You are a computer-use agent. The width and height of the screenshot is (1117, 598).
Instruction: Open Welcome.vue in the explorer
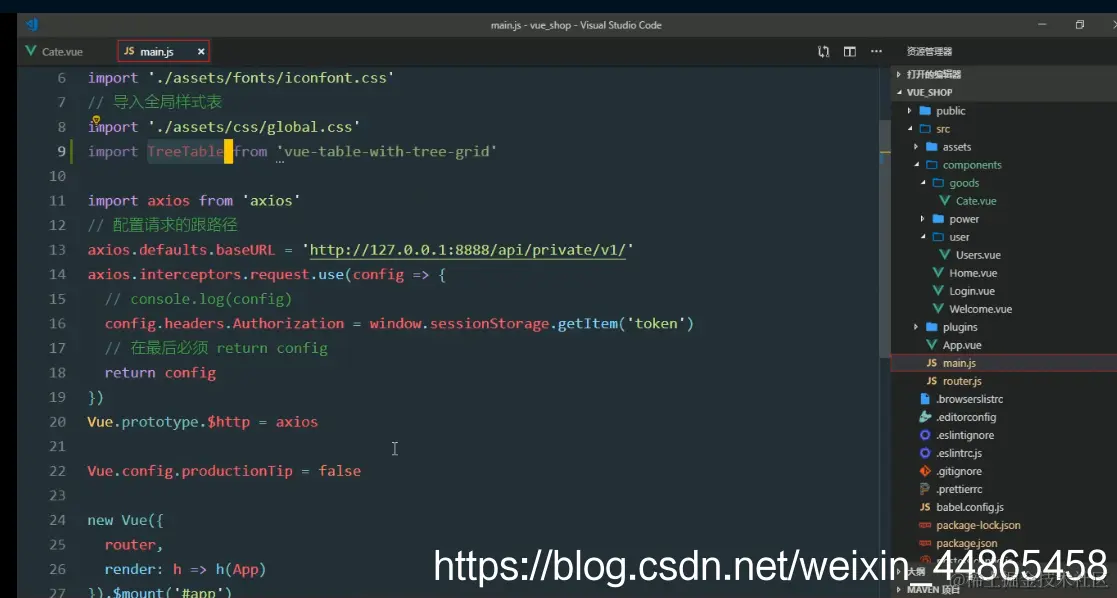pos(980,309)
